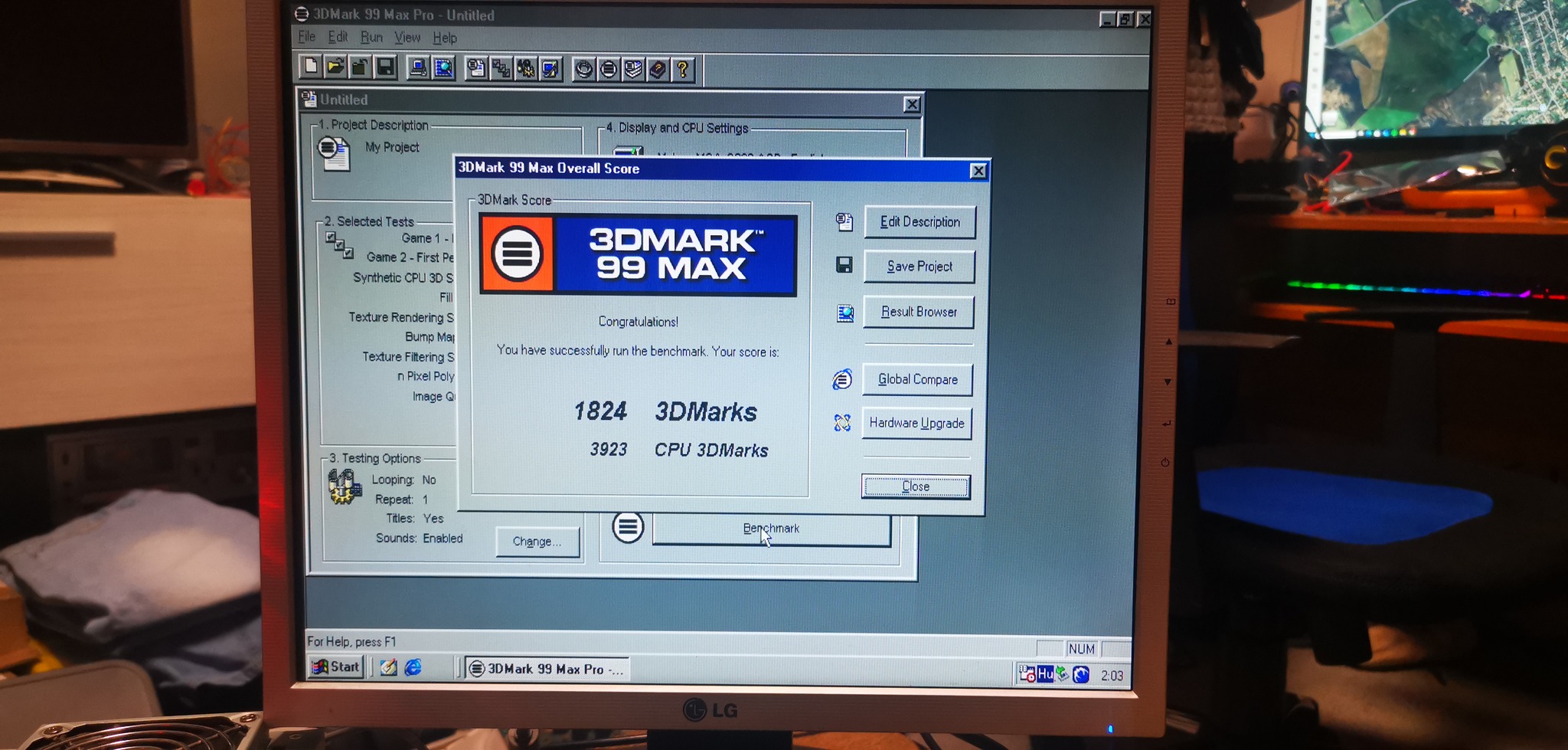Click the New project toolbar icon
Viewport: 1568px width, 750px height.
point(310,67)
